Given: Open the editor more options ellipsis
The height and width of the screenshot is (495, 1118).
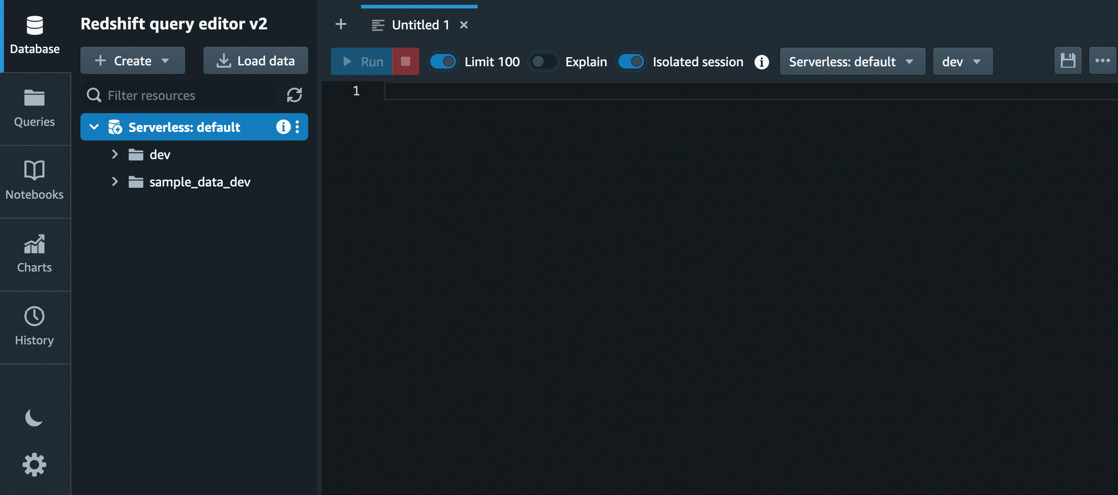Looking at the screenshot, I should click(x=1102, y=61).
